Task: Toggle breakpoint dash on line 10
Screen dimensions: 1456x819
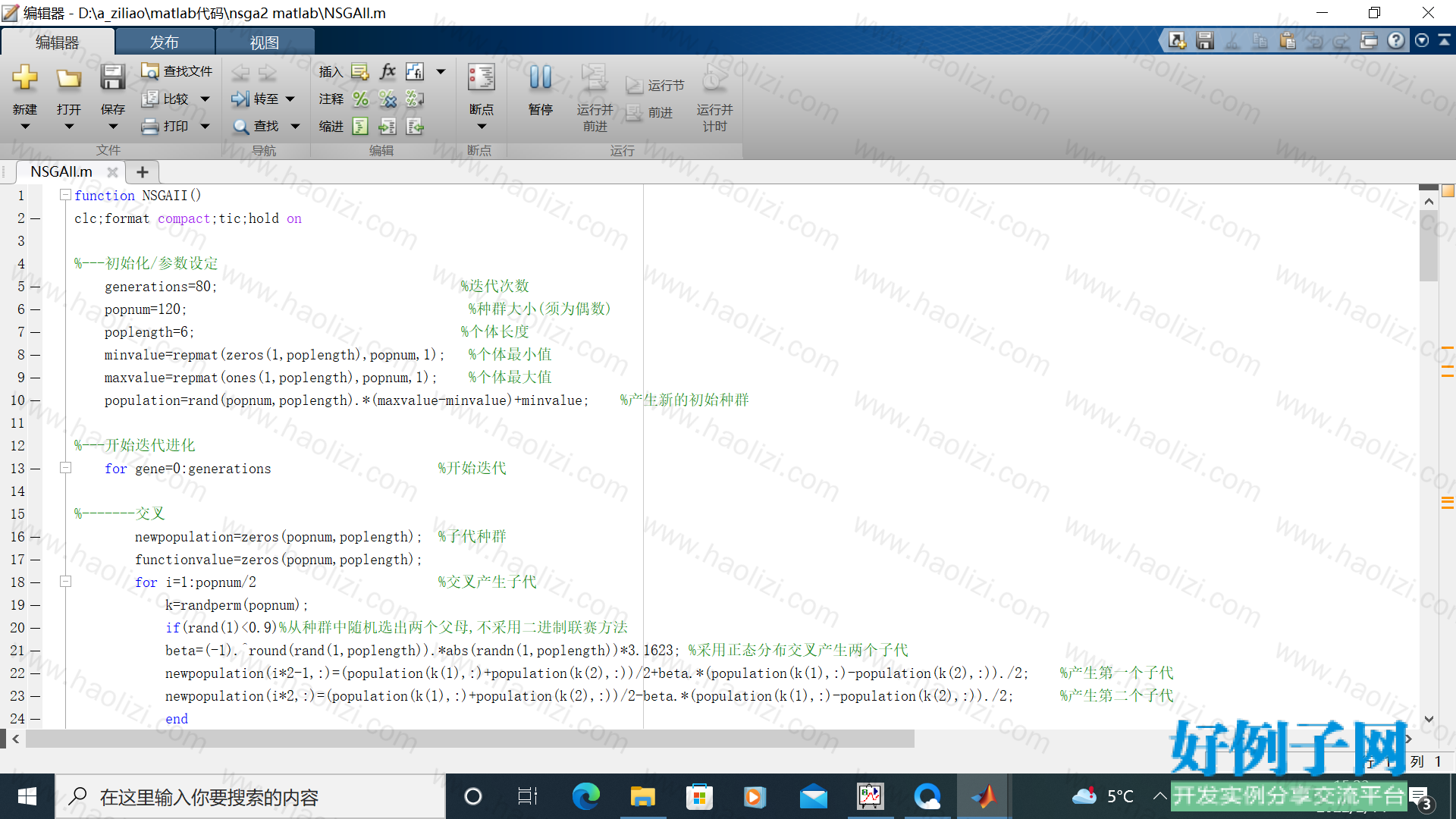Action: point(36,400)
